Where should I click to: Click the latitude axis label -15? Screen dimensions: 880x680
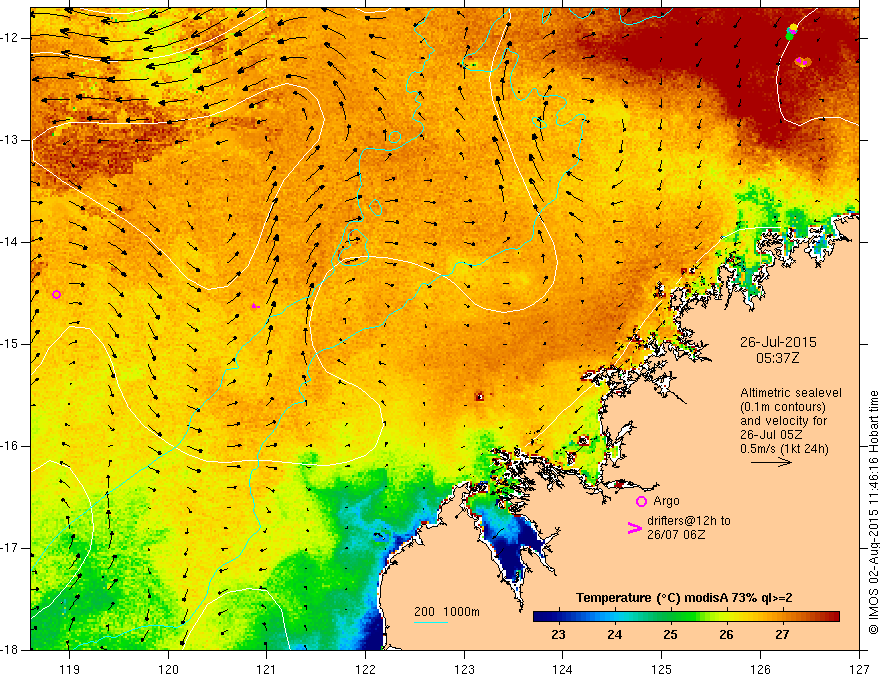(11, 344)
